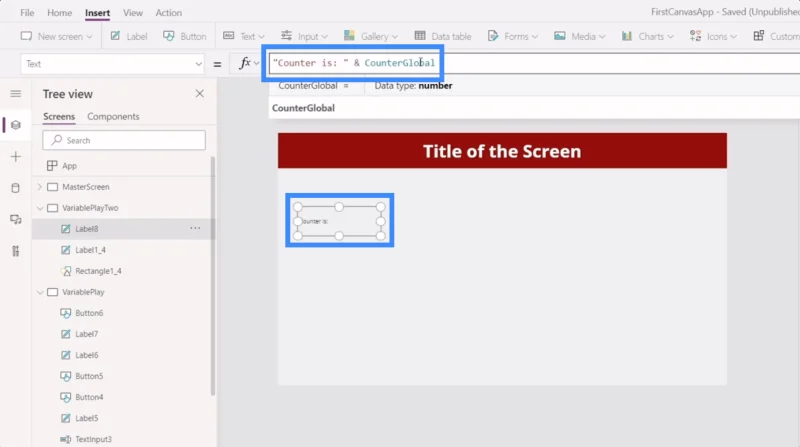800x447 pixels.
Task: Select the Insert tab
Action: coord(97,13)
